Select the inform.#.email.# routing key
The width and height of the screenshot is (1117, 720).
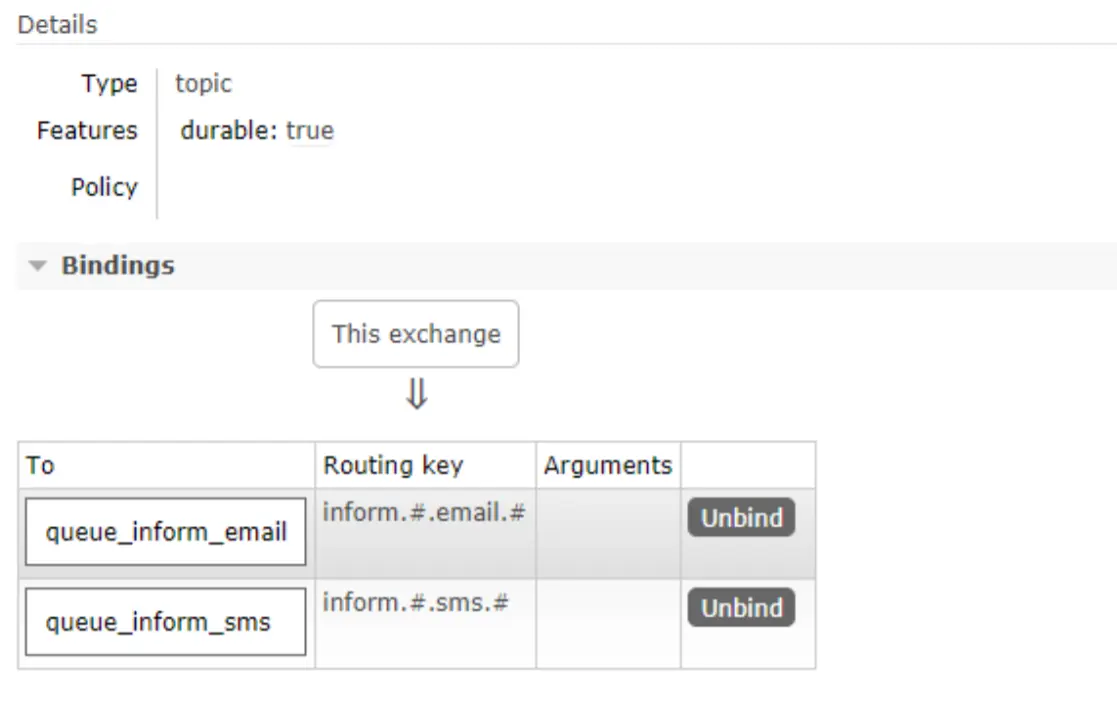(424, 513)
